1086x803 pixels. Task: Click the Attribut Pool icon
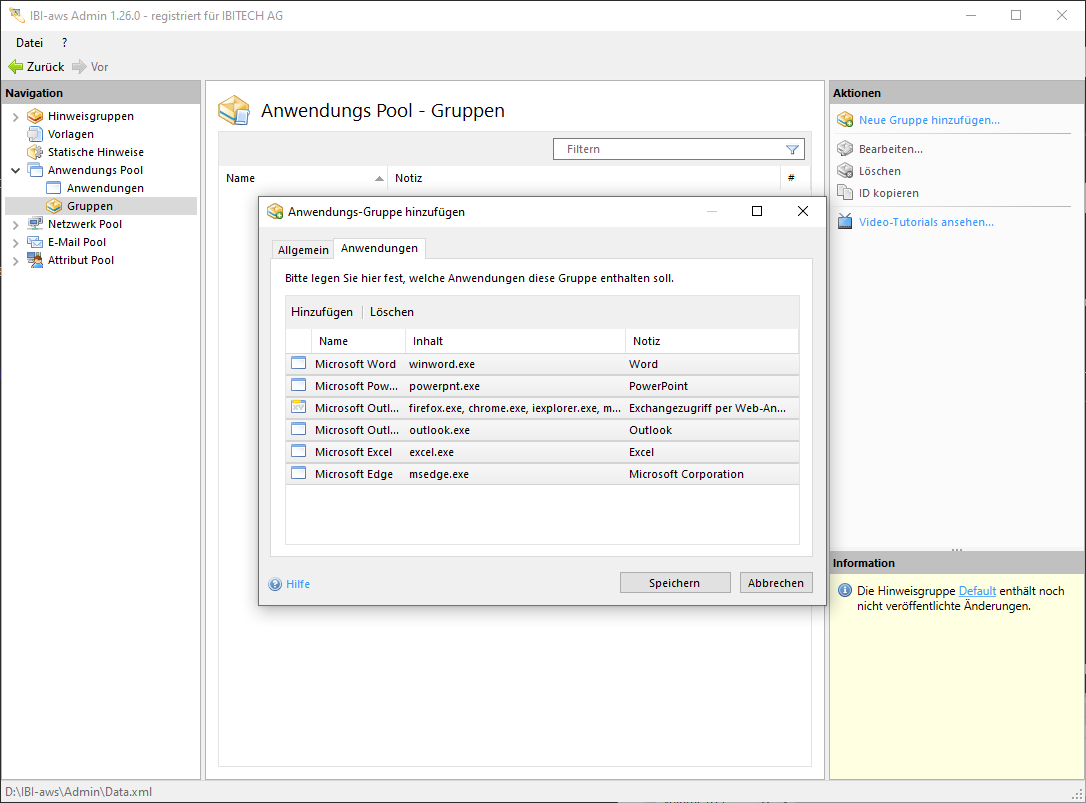[36, 260]
